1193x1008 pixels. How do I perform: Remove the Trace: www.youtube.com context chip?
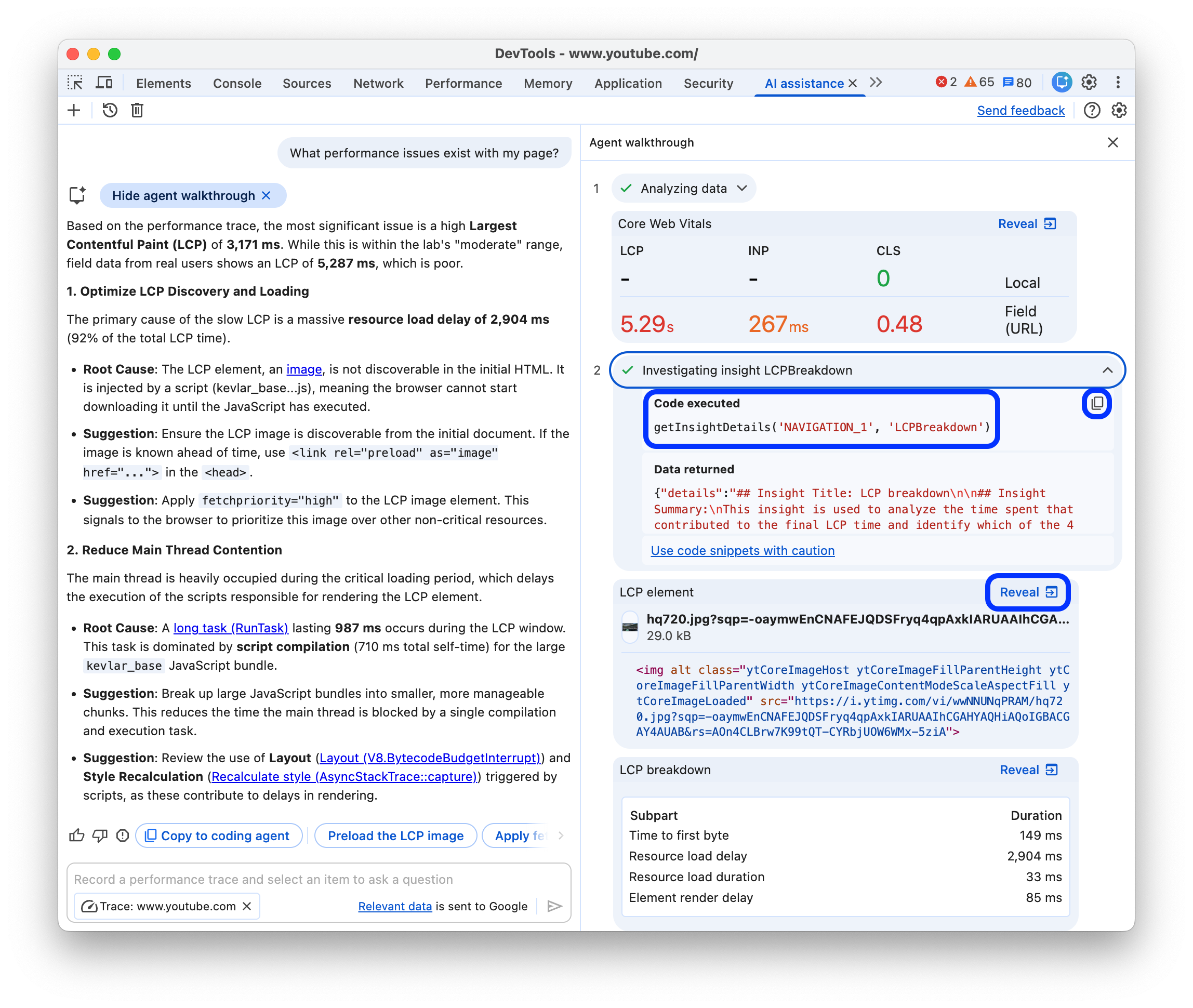pyautogui.click(x=247, y=906)
